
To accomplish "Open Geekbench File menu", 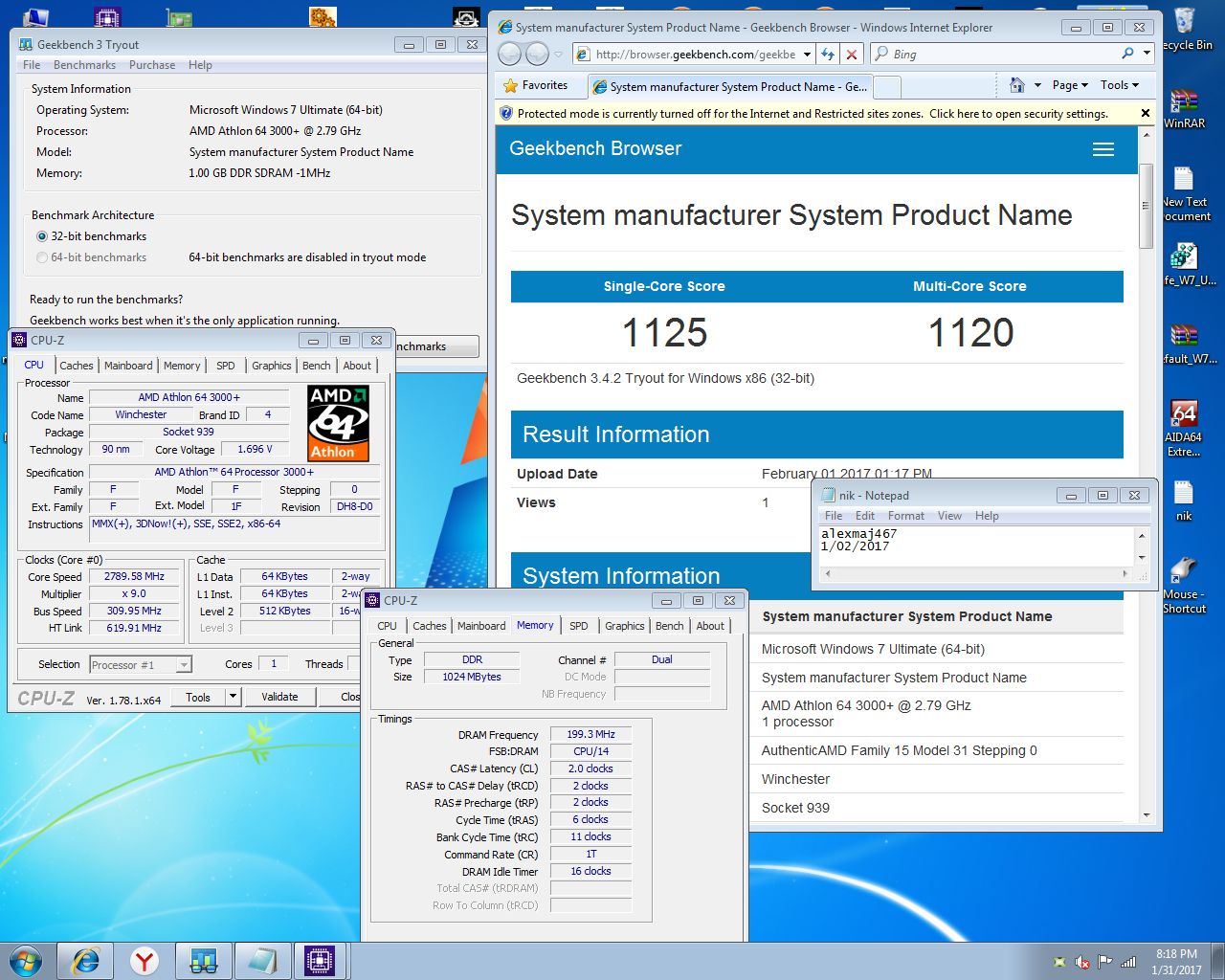I will (x=32, y=65).
